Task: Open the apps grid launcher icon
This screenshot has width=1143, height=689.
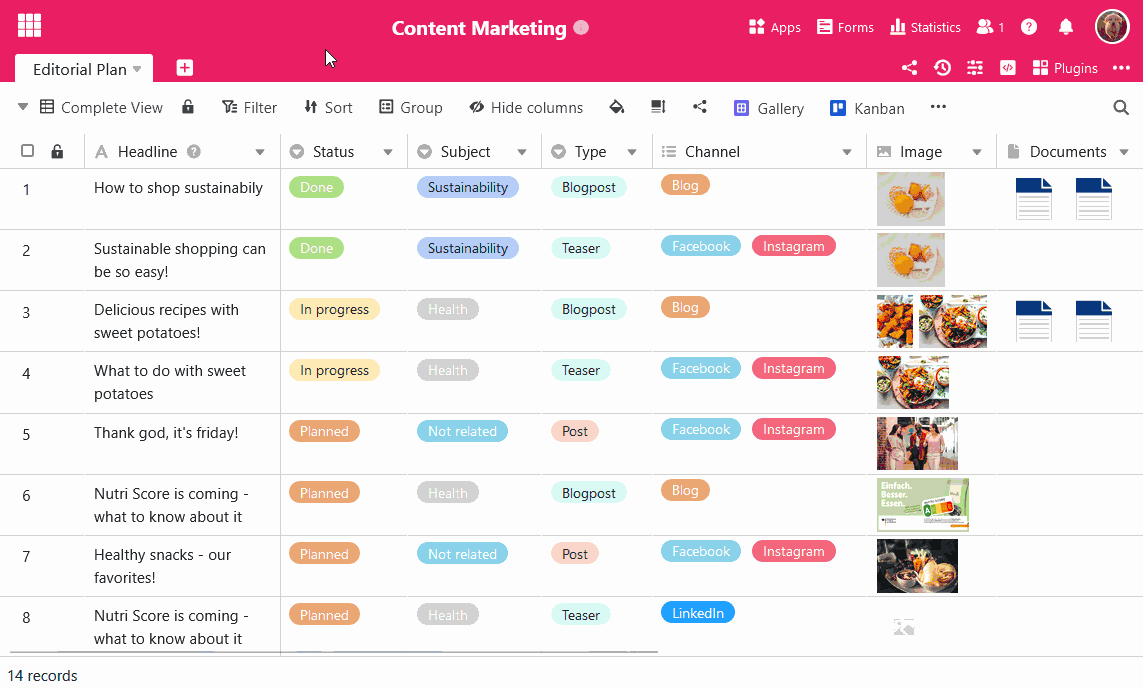Action: tap(29, 26)
